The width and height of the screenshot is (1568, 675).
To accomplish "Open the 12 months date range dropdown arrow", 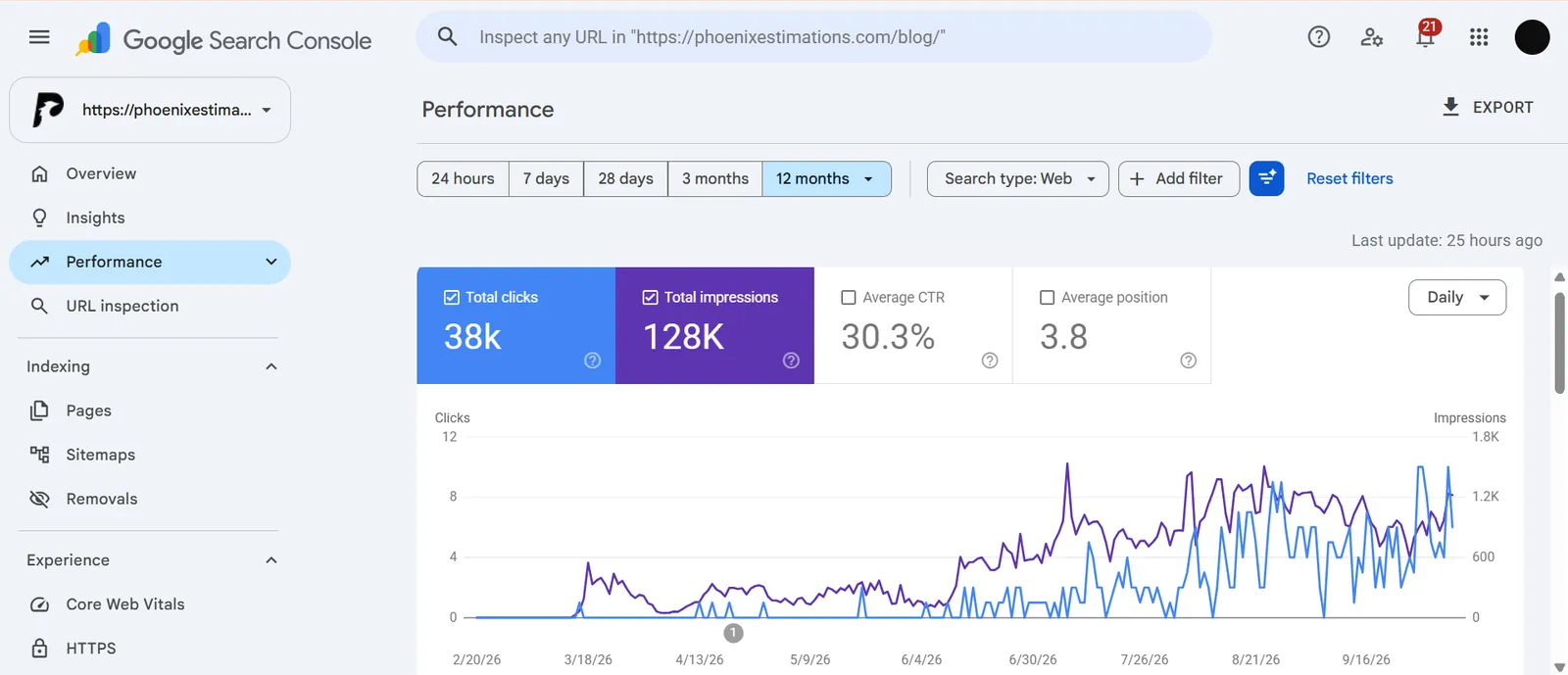I will pos(868,178).
